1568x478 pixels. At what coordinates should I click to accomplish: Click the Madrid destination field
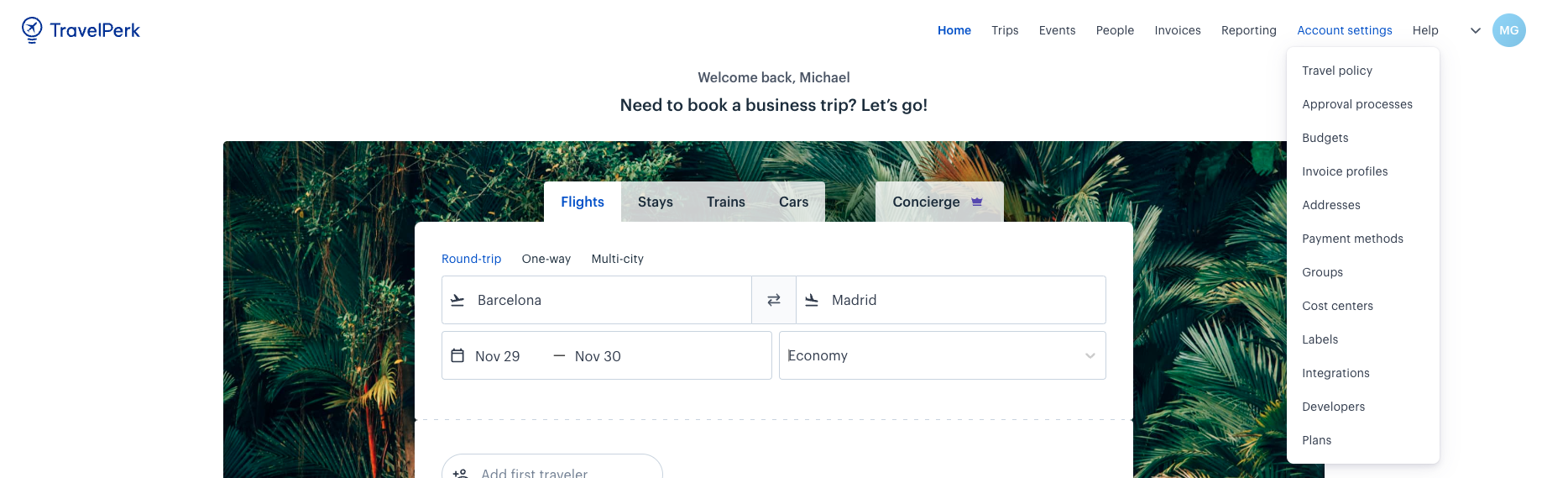click(951, 300)
